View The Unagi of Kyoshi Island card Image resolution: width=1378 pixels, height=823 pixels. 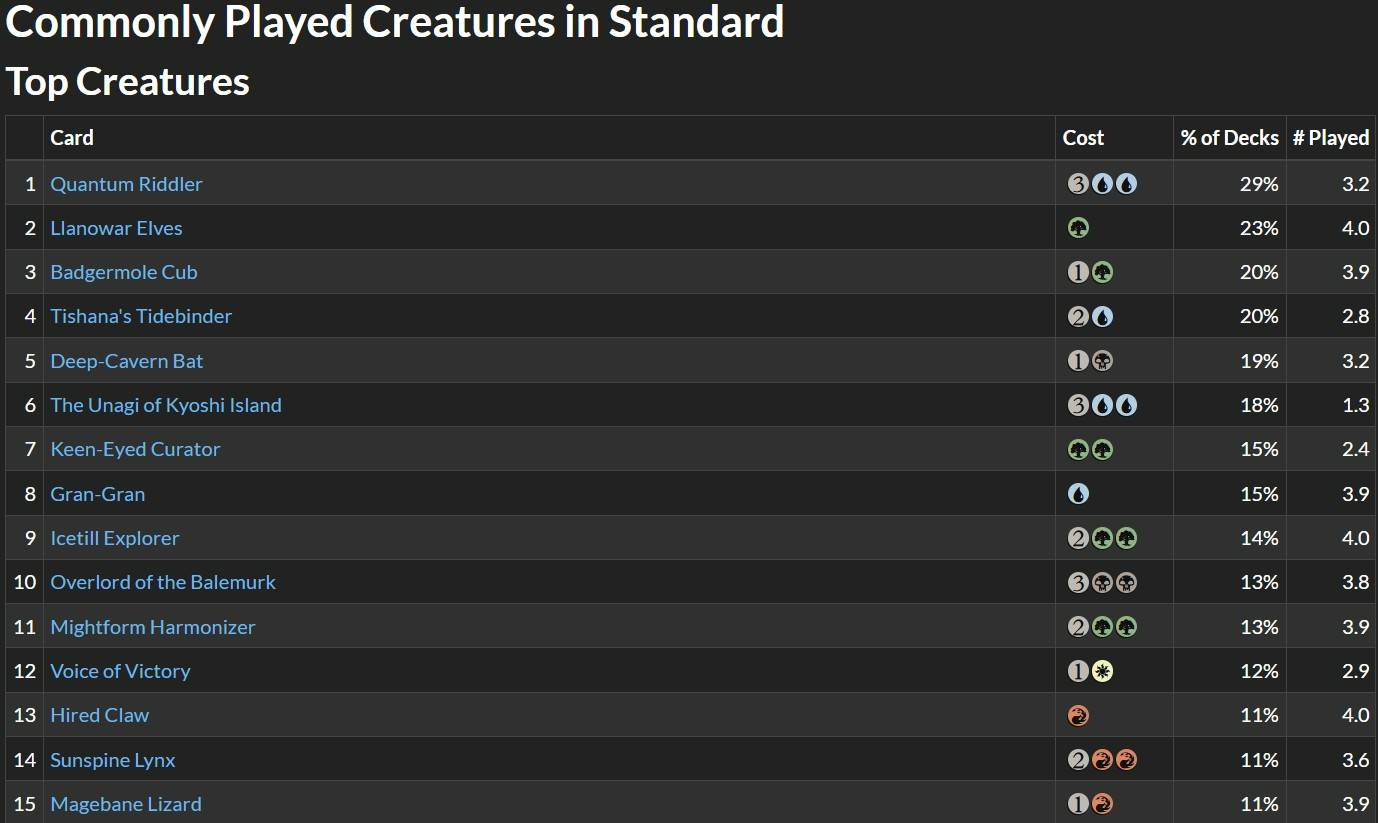tap(166, 405)
